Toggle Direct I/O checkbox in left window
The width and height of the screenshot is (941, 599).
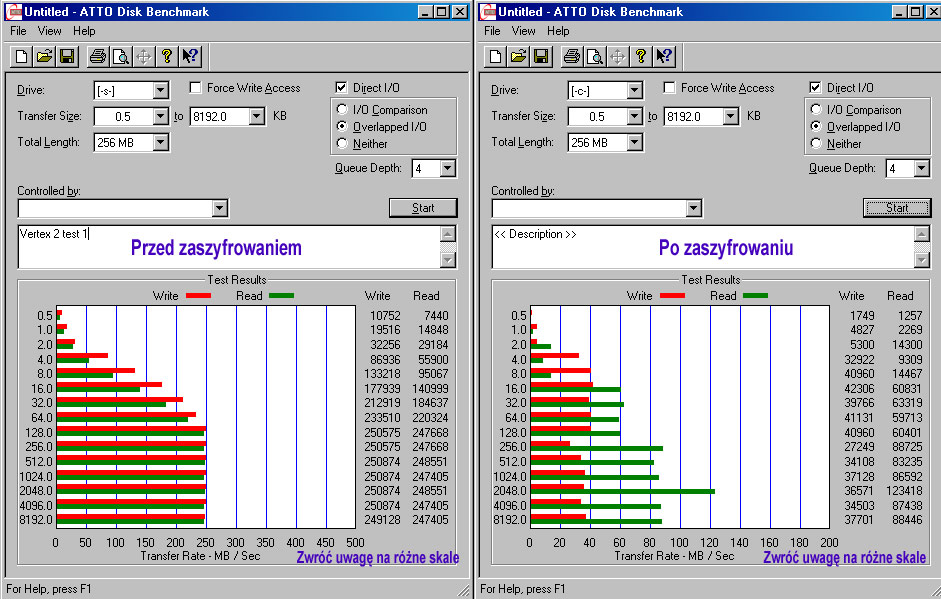[x=341, y=88]
